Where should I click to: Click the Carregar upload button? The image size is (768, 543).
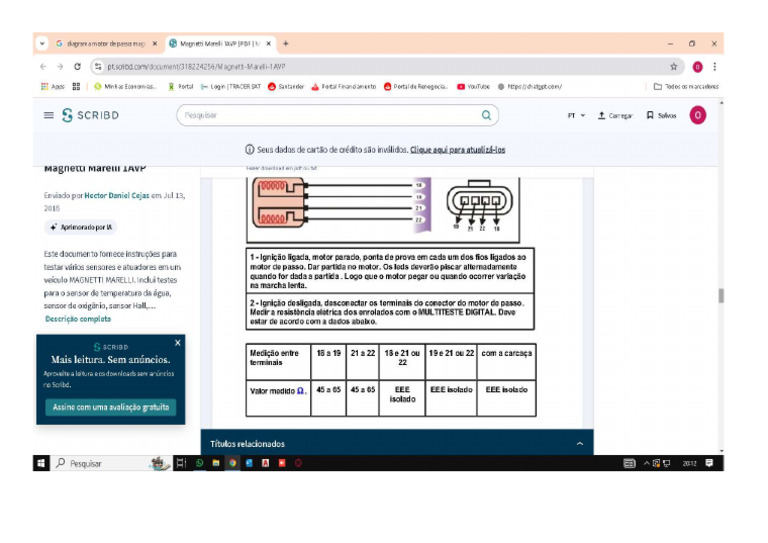point(615,116)
